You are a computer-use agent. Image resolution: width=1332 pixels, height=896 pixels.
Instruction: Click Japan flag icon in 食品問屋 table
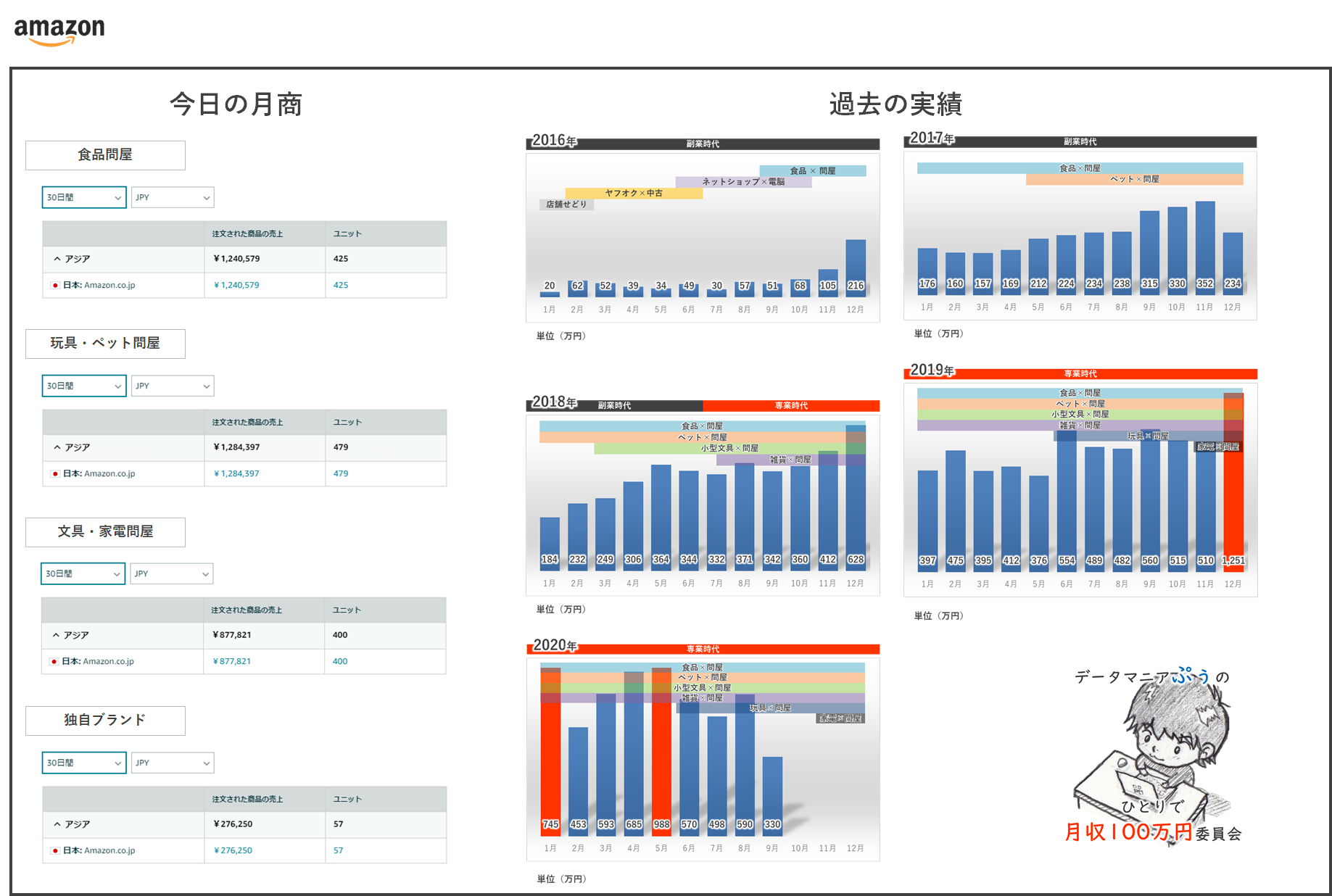55,285
